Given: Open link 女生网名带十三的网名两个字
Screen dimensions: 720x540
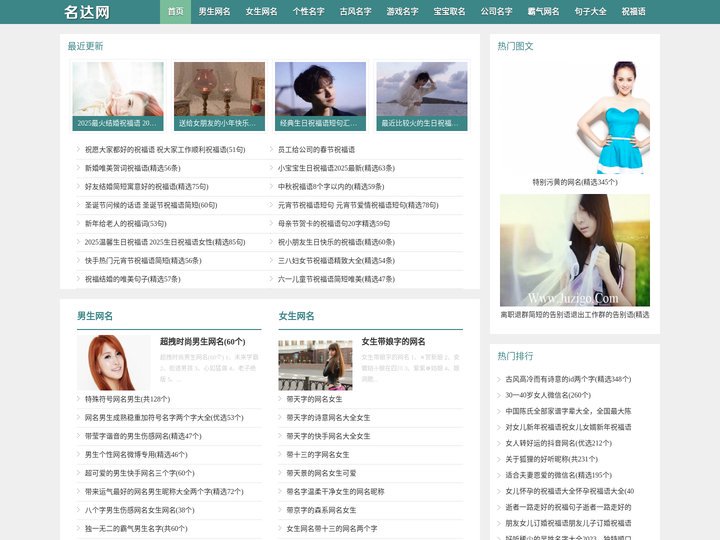Looking at the screenshot, I should pyautogui.click(x=332, y=529).
